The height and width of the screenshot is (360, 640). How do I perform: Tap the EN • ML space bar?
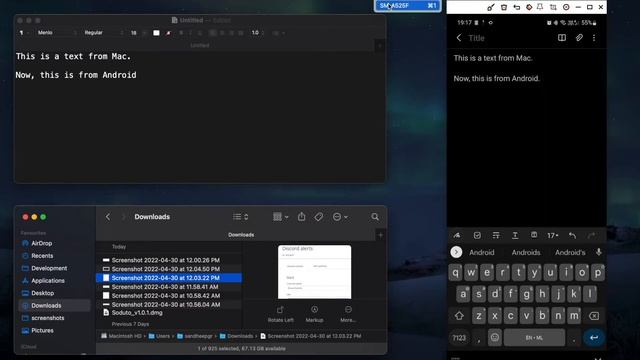coord(534,338)
